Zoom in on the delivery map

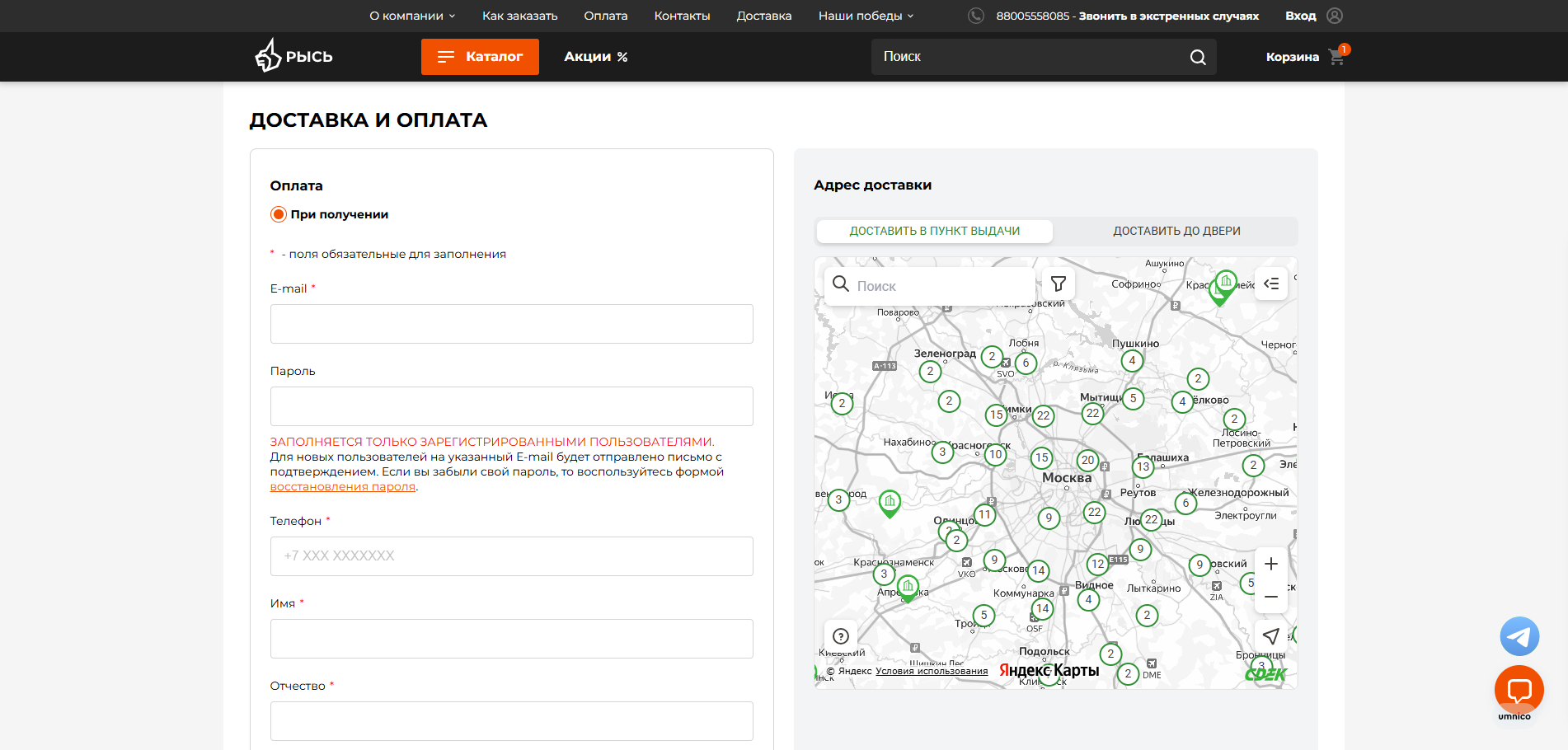click(1271, 565)
